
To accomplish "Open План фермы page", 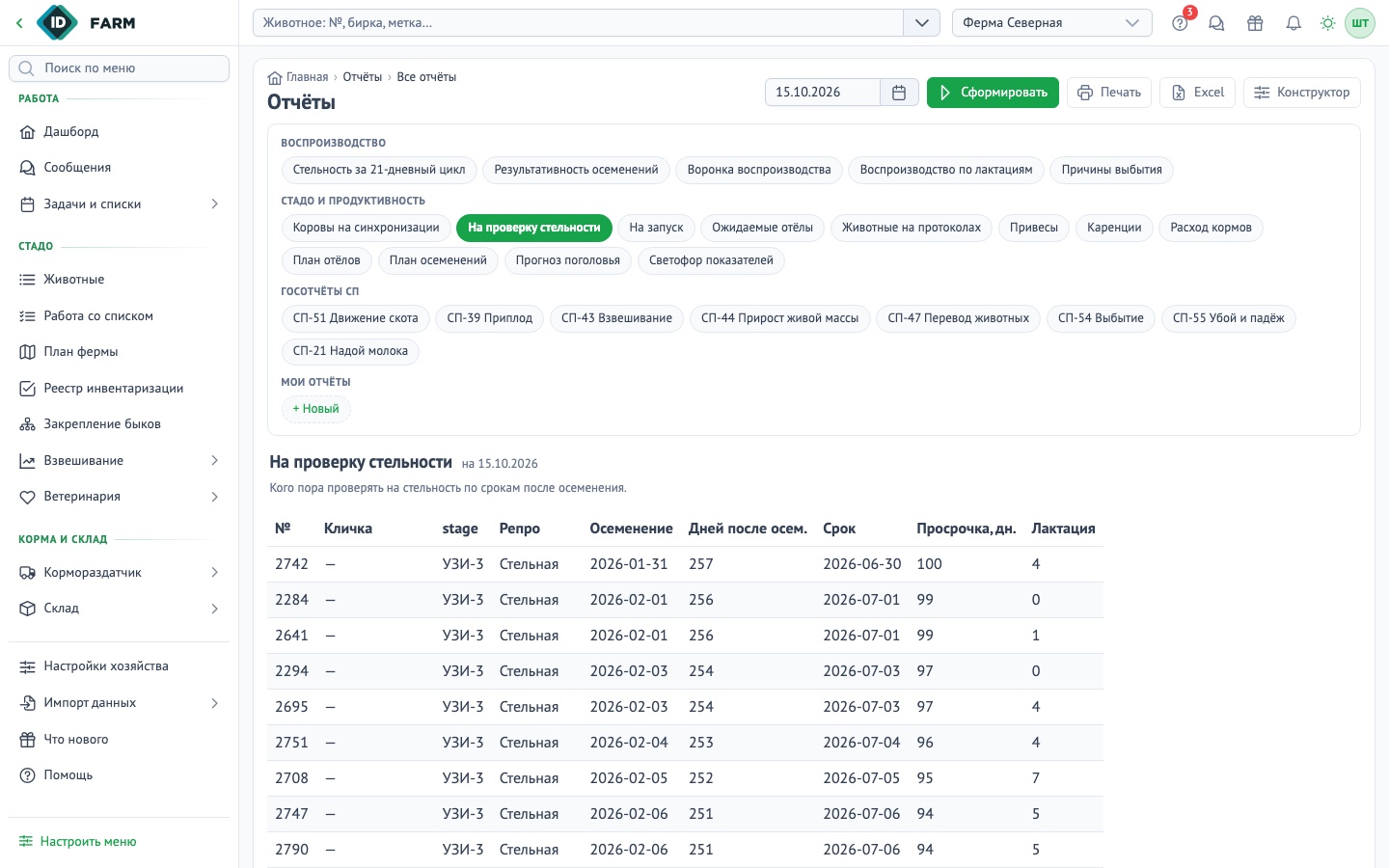I will point(119,352).
